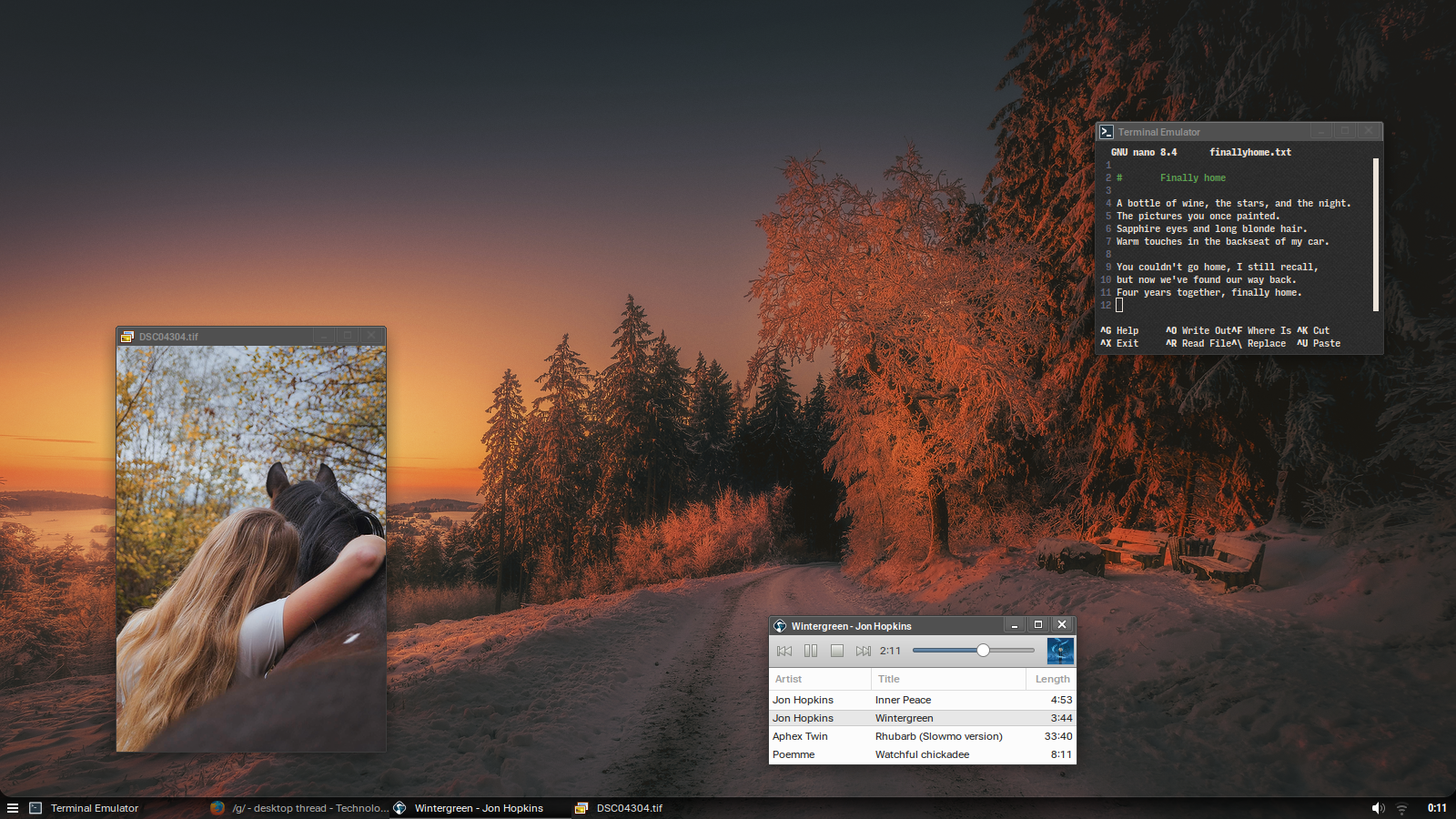Click the '^U Paste' shortcut in nano

1319,343
